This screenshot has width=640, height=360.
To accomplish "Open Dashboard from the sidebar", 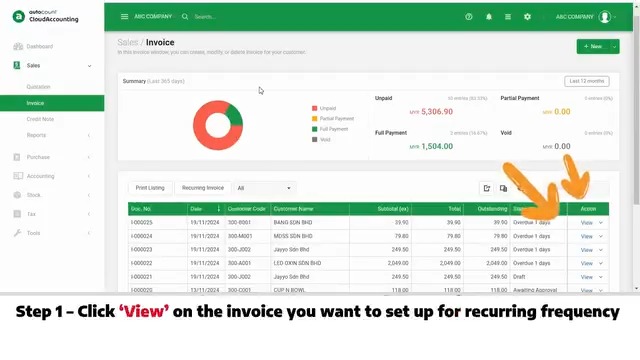I will point(40,47).
